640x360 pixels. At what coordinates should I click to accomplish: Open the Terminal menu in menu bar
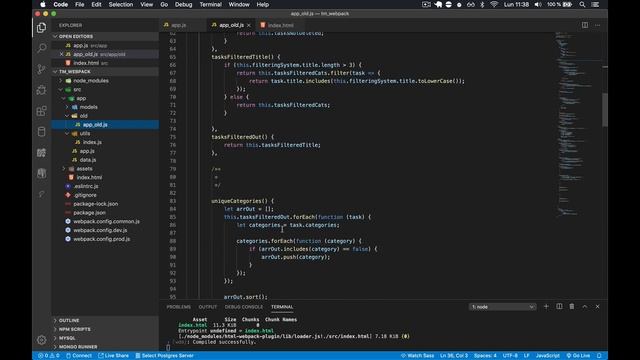[210, 4]
